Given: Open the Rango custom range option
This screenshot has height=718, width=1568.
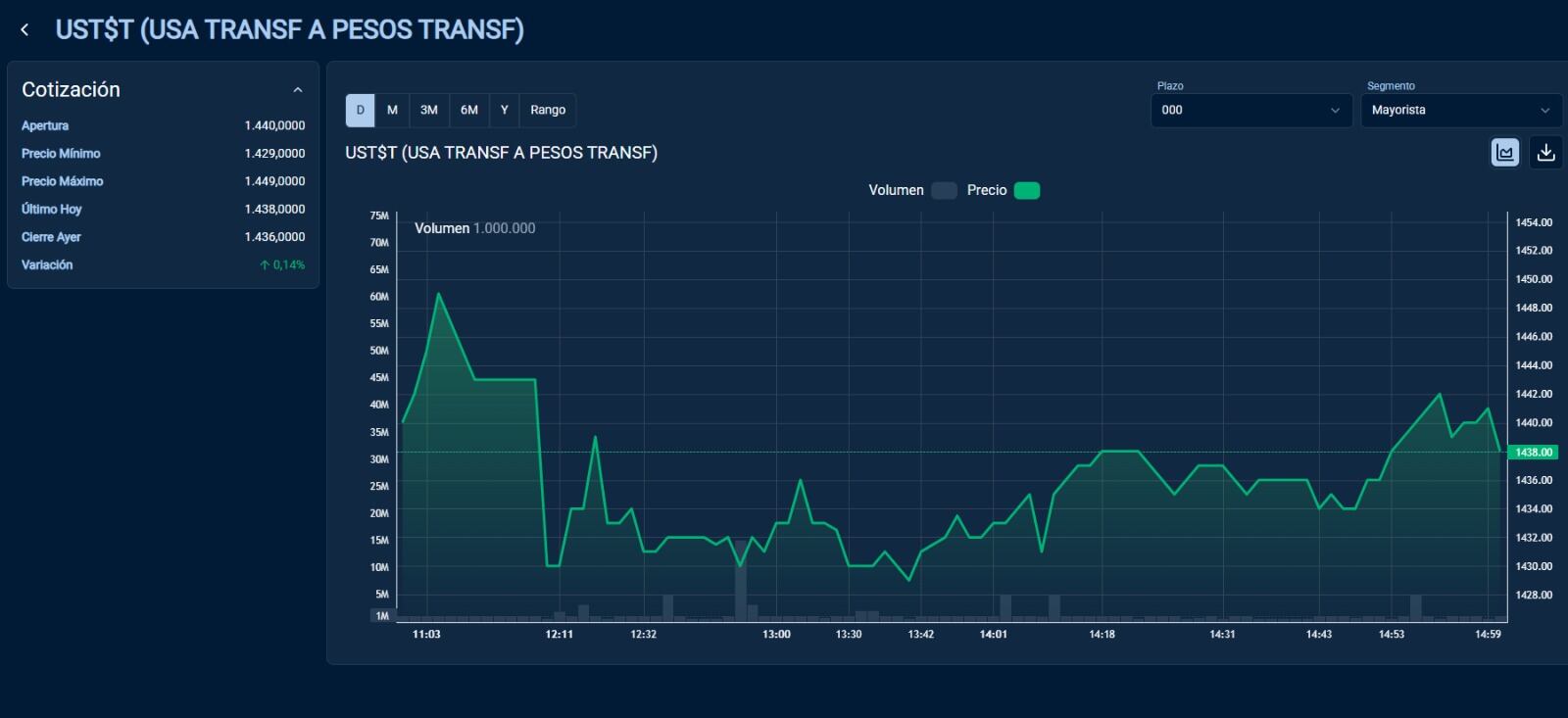Looking at the screenshot, I should tap(548, 110).
